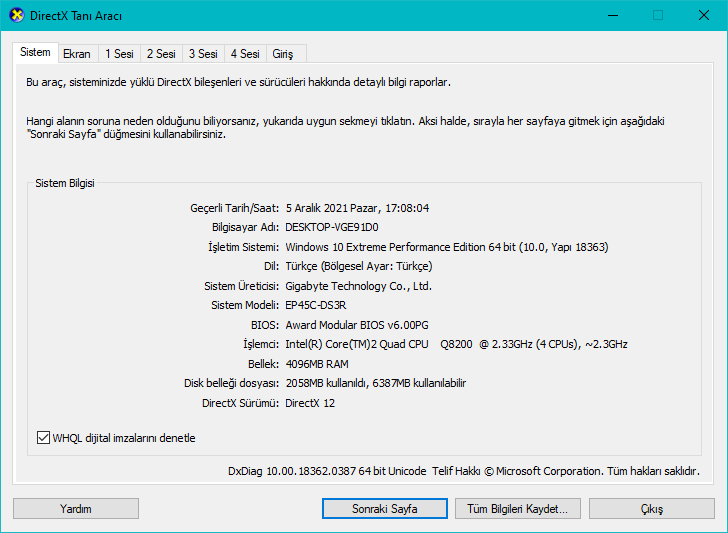Click the Disk belleği dosyası label
Screen dimensions: 728x533
231,383
